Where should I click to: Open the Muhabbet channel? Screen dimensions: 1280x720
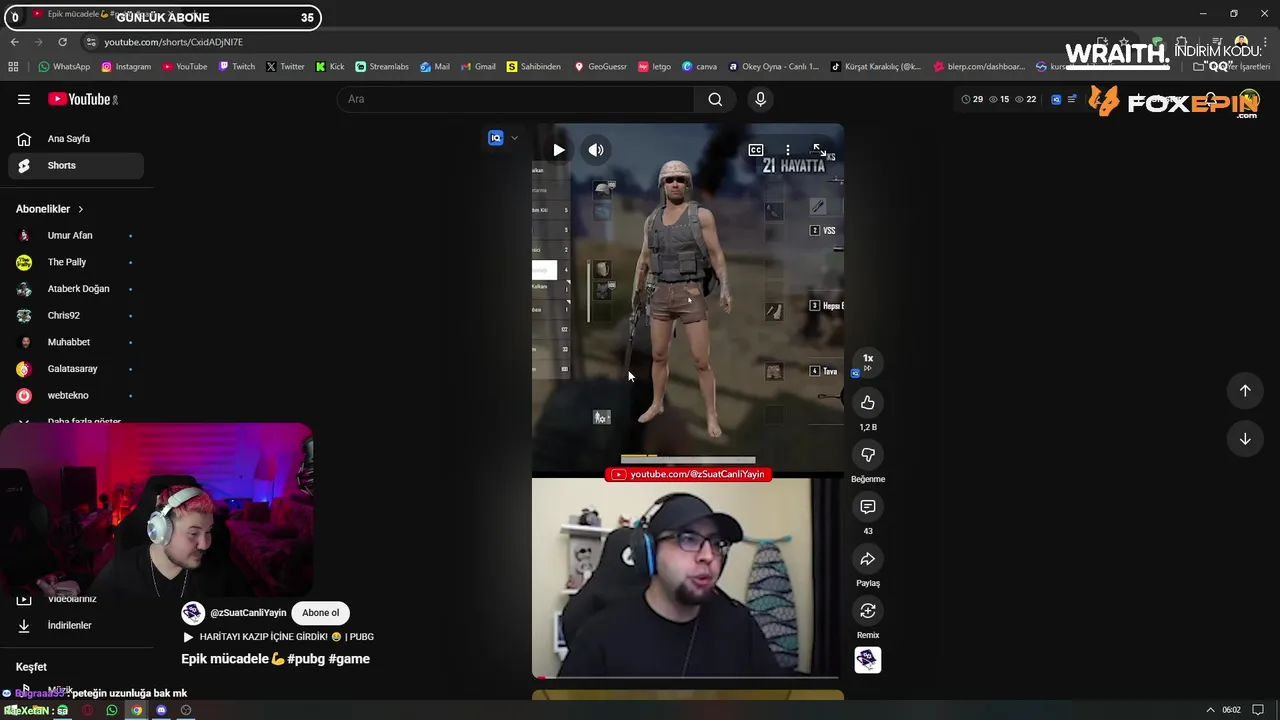click(76, 342)
